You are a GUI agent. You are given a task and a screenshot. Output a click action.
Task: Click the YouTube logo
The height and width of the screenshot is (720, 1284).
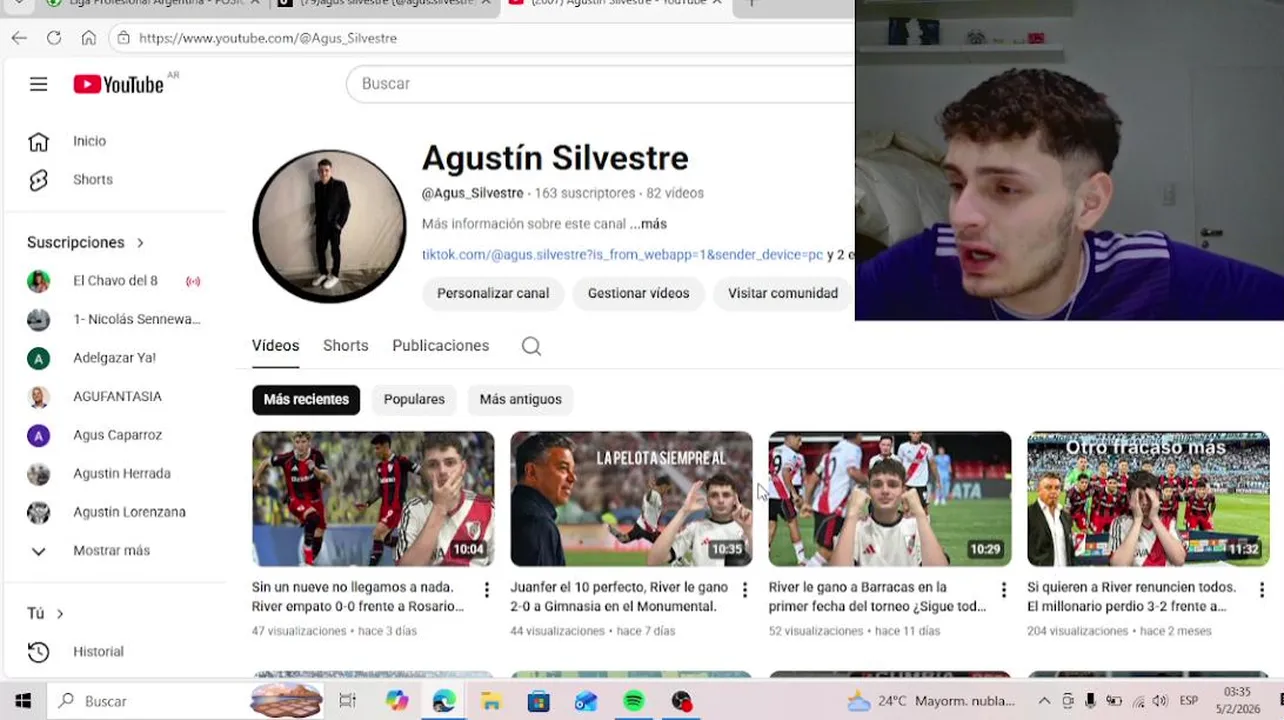coord(119,84)
